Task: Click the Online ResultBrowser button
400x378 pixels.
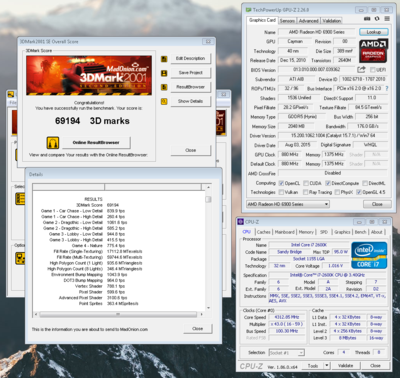Action: point(96,143)
